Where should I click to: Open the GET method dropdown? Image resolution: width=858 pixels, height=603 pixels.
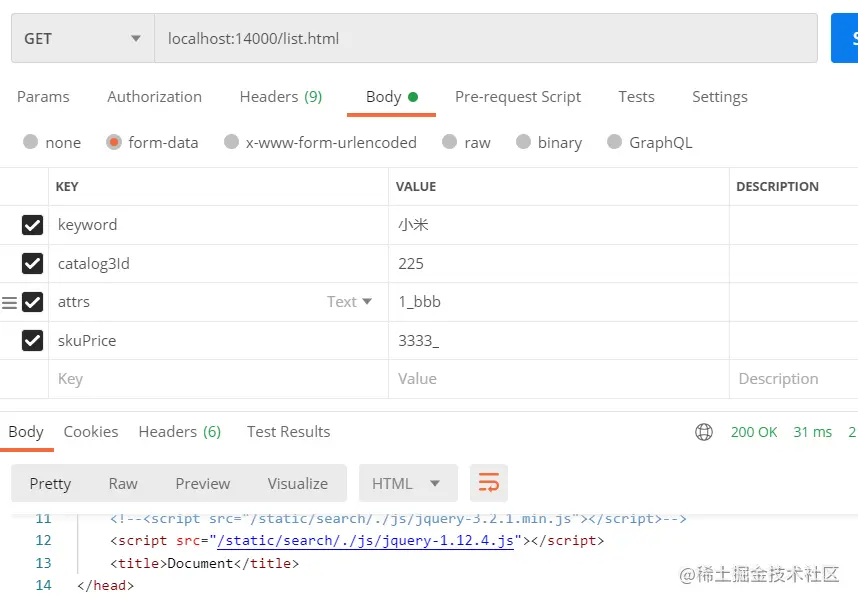coord(83,38)
